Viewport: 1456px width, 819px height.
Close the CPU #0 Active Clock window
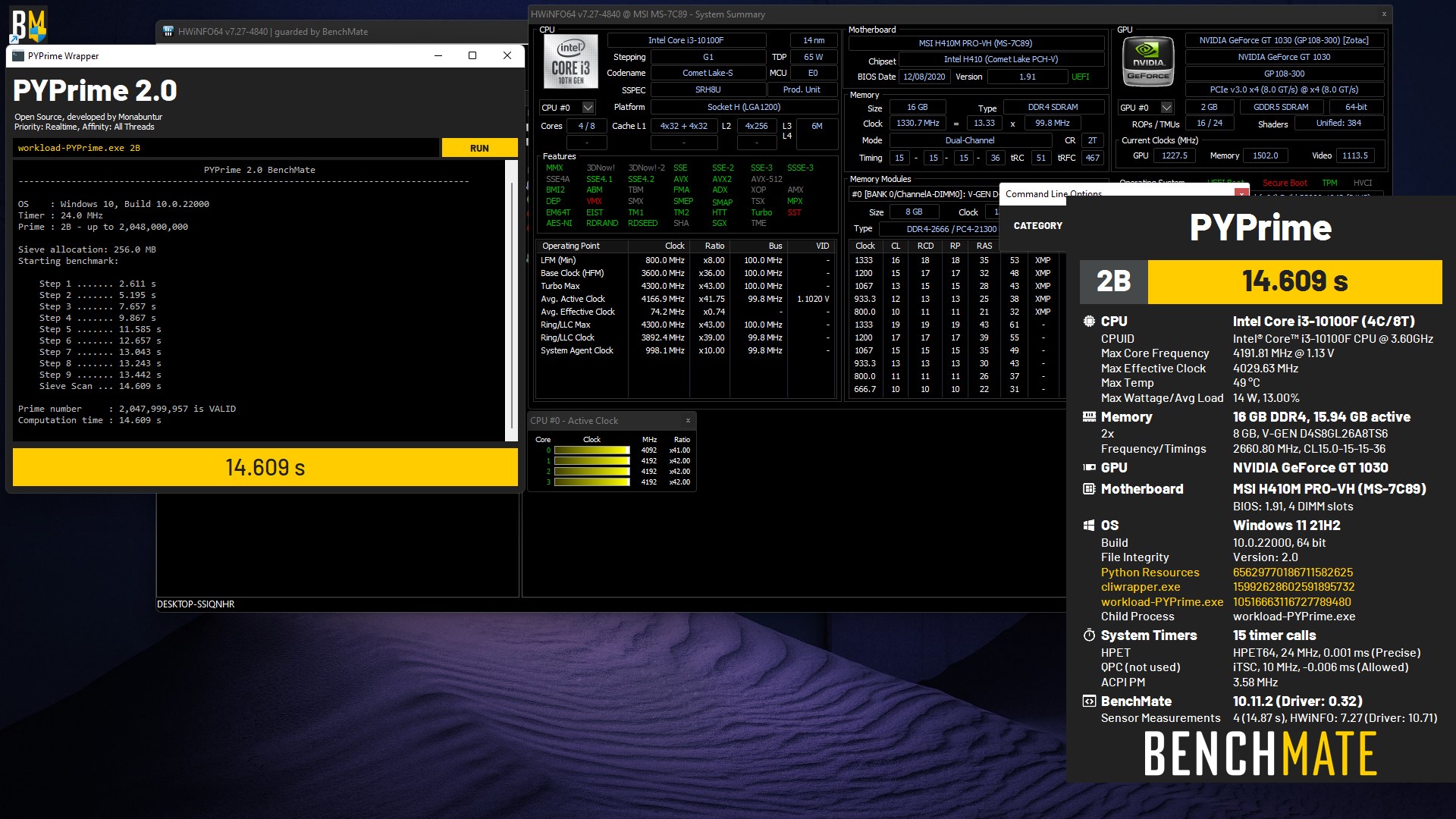688,421
